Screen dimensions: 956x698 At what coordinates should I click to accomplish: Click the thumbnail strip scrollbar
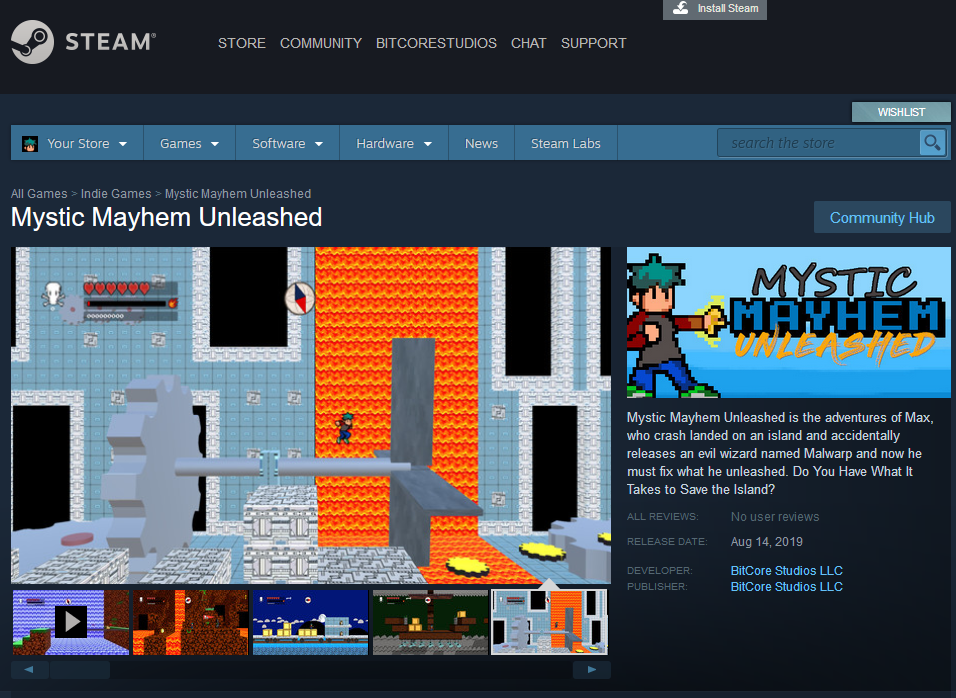click(80, 669)
